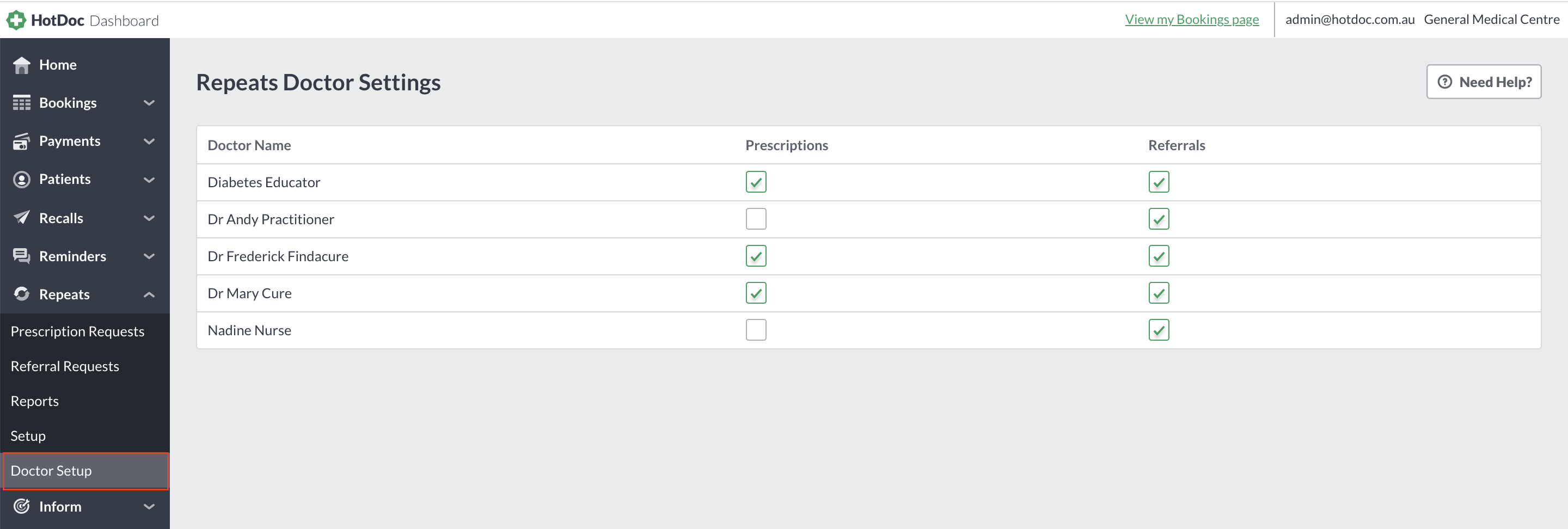1568x529 pixels.
Task: Click the HotDoc green cross logo
Action: pyautogui.click(x=16, y=20)
